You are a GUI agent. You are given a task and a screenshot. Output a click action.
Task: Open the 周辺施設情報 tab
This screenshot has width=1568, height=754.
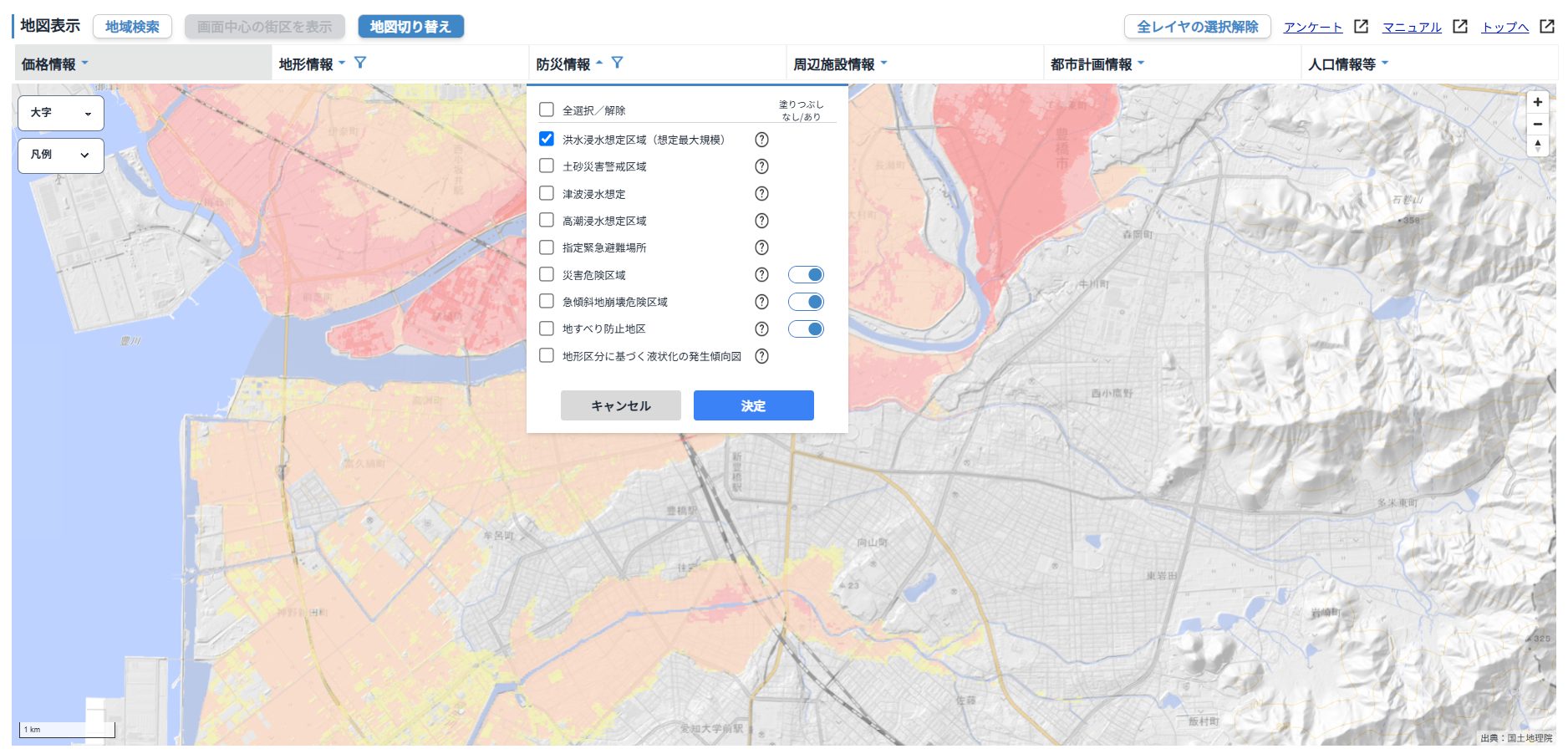tap(839, 64)
